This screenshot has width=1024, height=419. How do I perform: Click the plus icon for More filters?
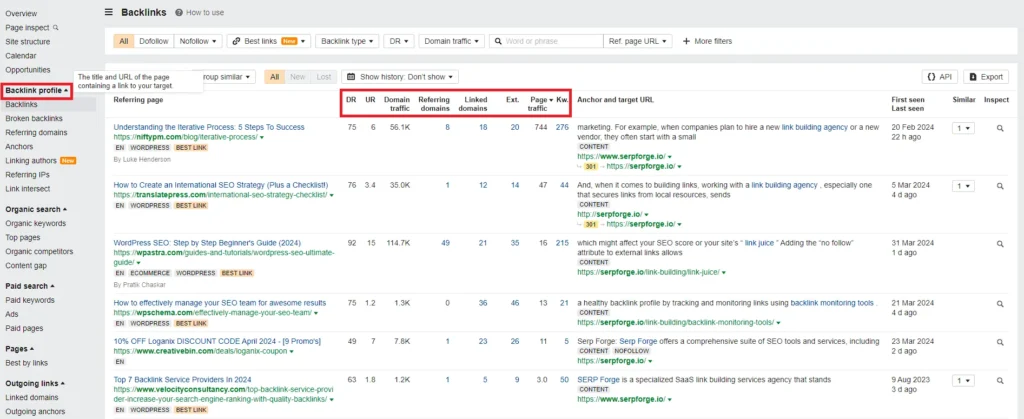(x=686, y=41)
